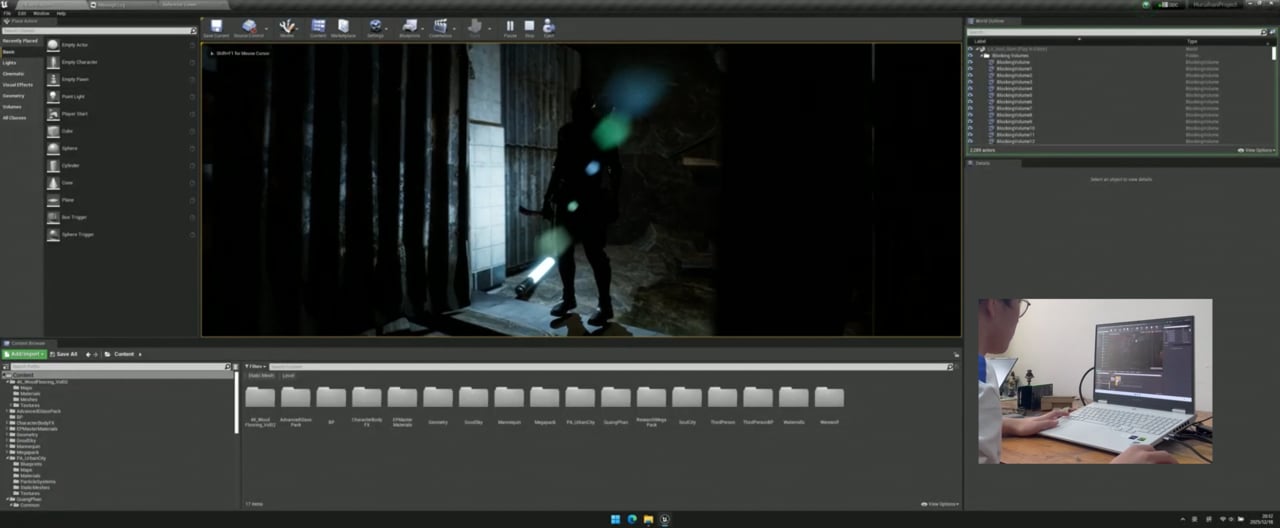Image resolution: width=1280 pixels, height=528 pixels.
Task: Select the Point Light actor icon
Action: pyautogui.click(x=54, y=97)
